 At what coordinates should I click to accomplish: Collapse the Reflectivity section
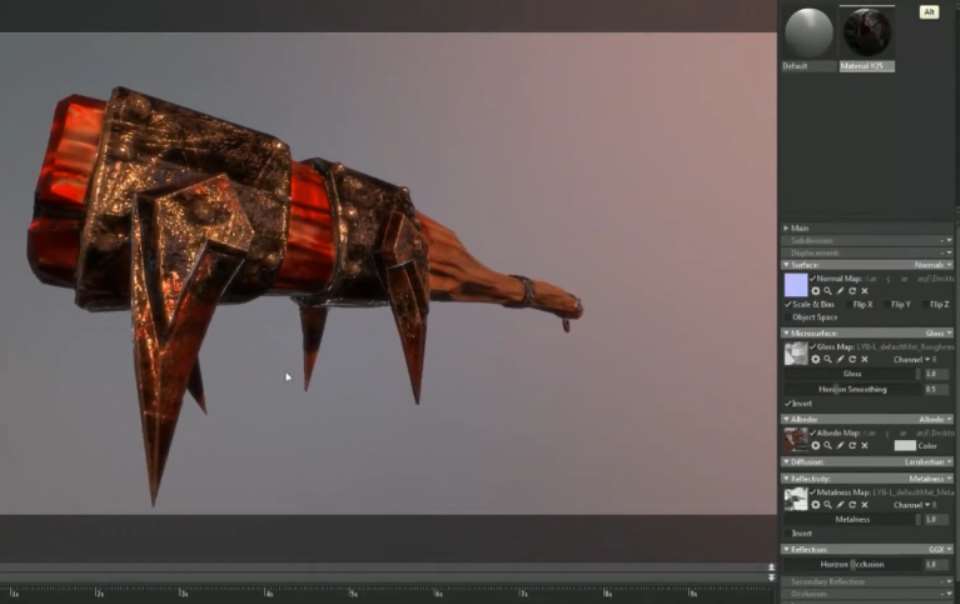tap(786, 479)
